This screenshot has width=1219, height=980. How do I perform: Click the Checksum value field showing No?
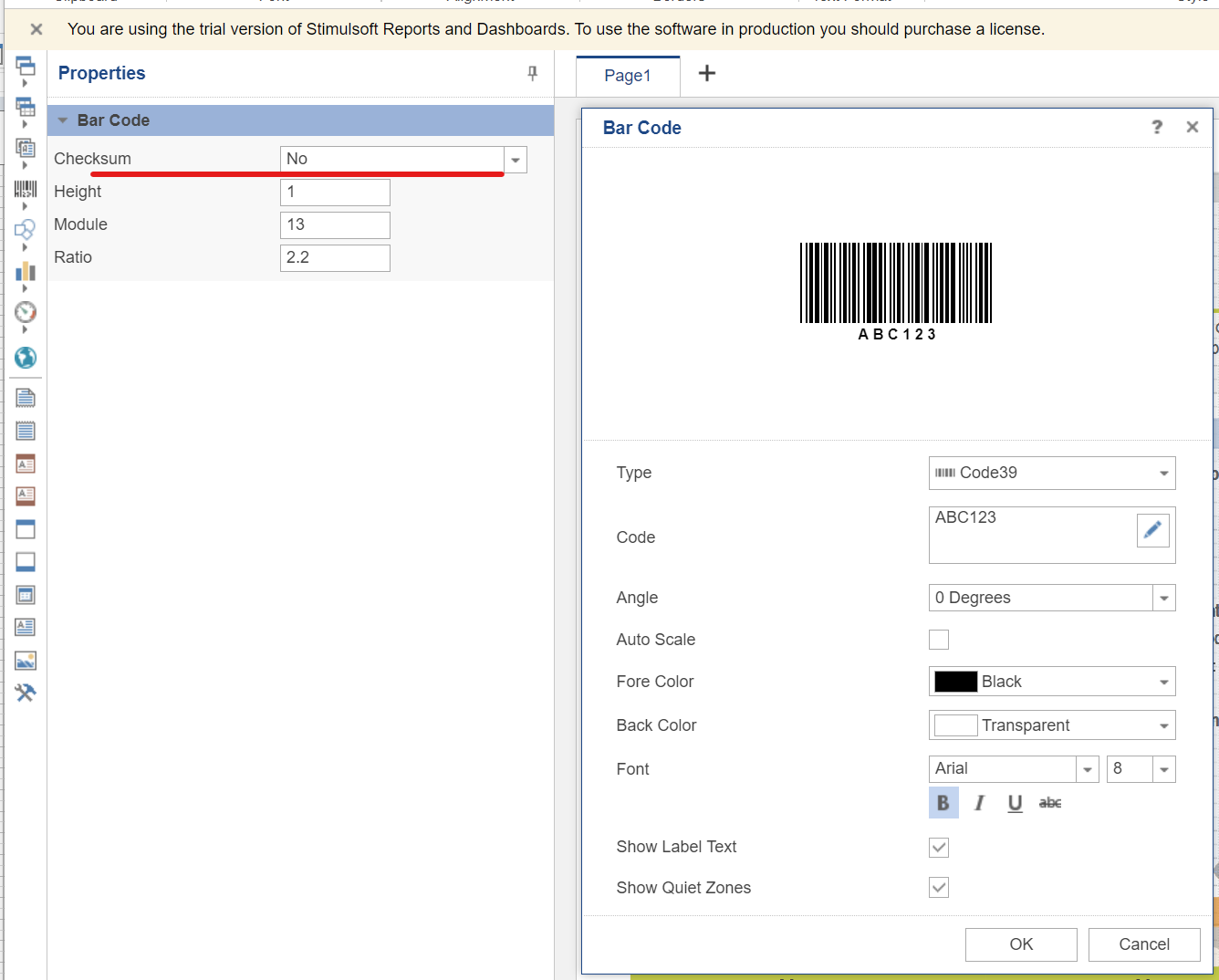click(x=392, y=160)
